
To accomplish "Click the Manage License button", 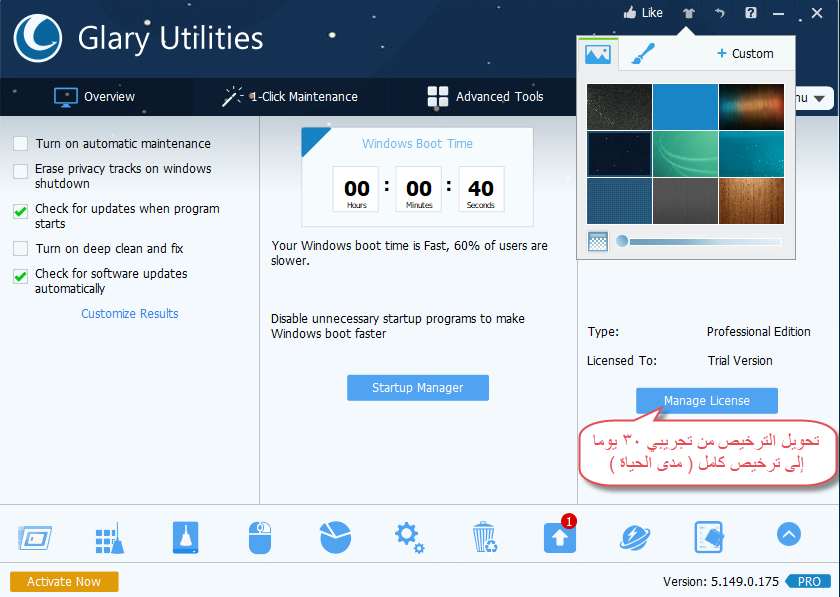I will (x=707, y=400).
